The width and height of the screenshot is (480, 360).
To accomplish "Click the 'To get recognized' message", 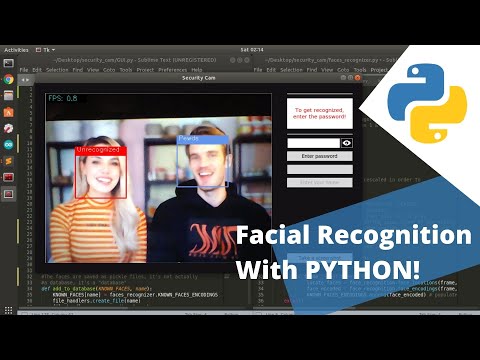I will (320, 113).
